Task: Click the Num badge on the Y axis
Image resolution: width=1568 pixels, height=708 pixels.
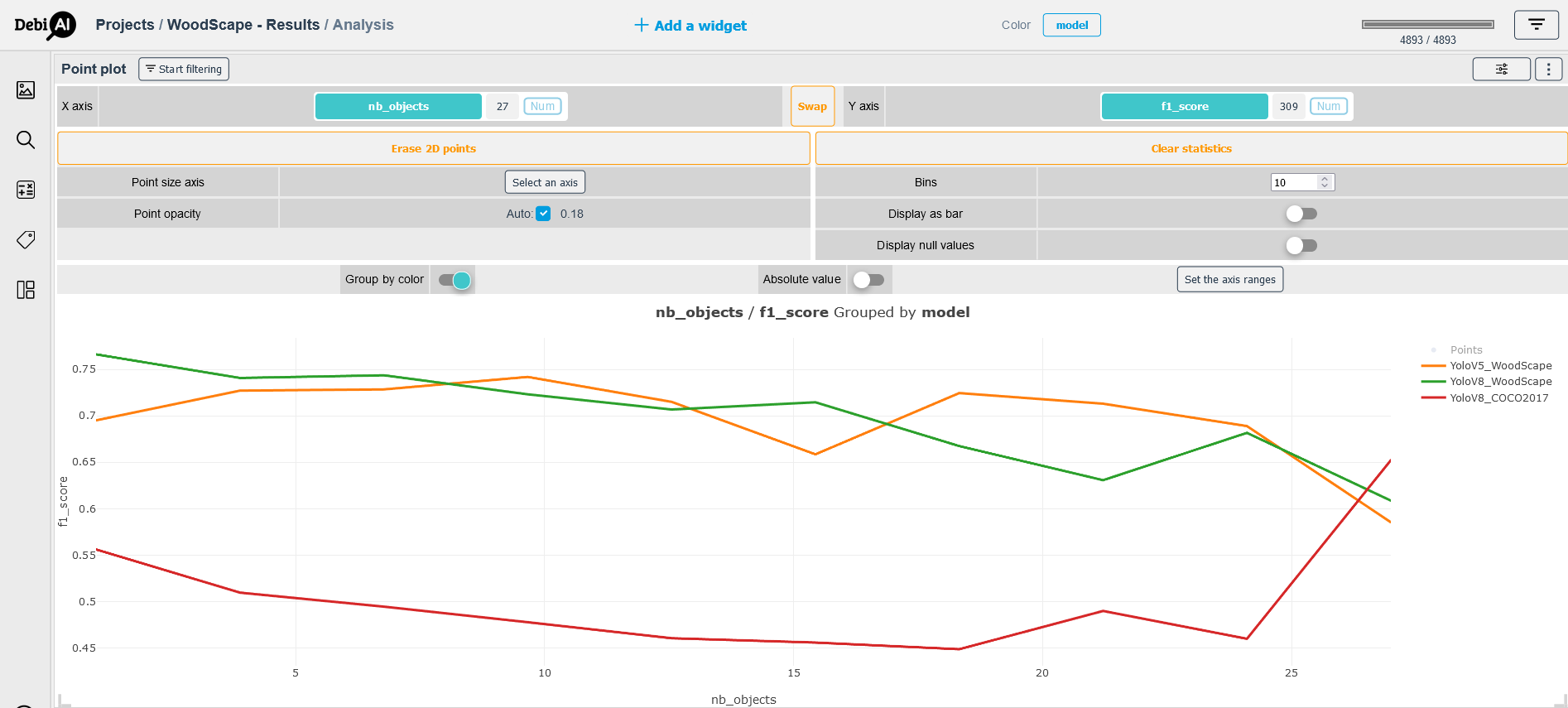Action: [1328, 106]
